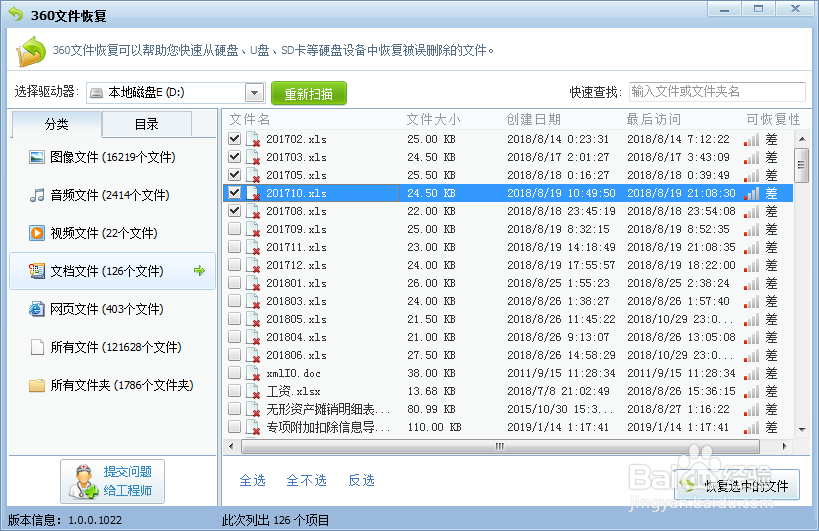Click the 360 recovery logo in title bar
819x531 pixels.
16,14
